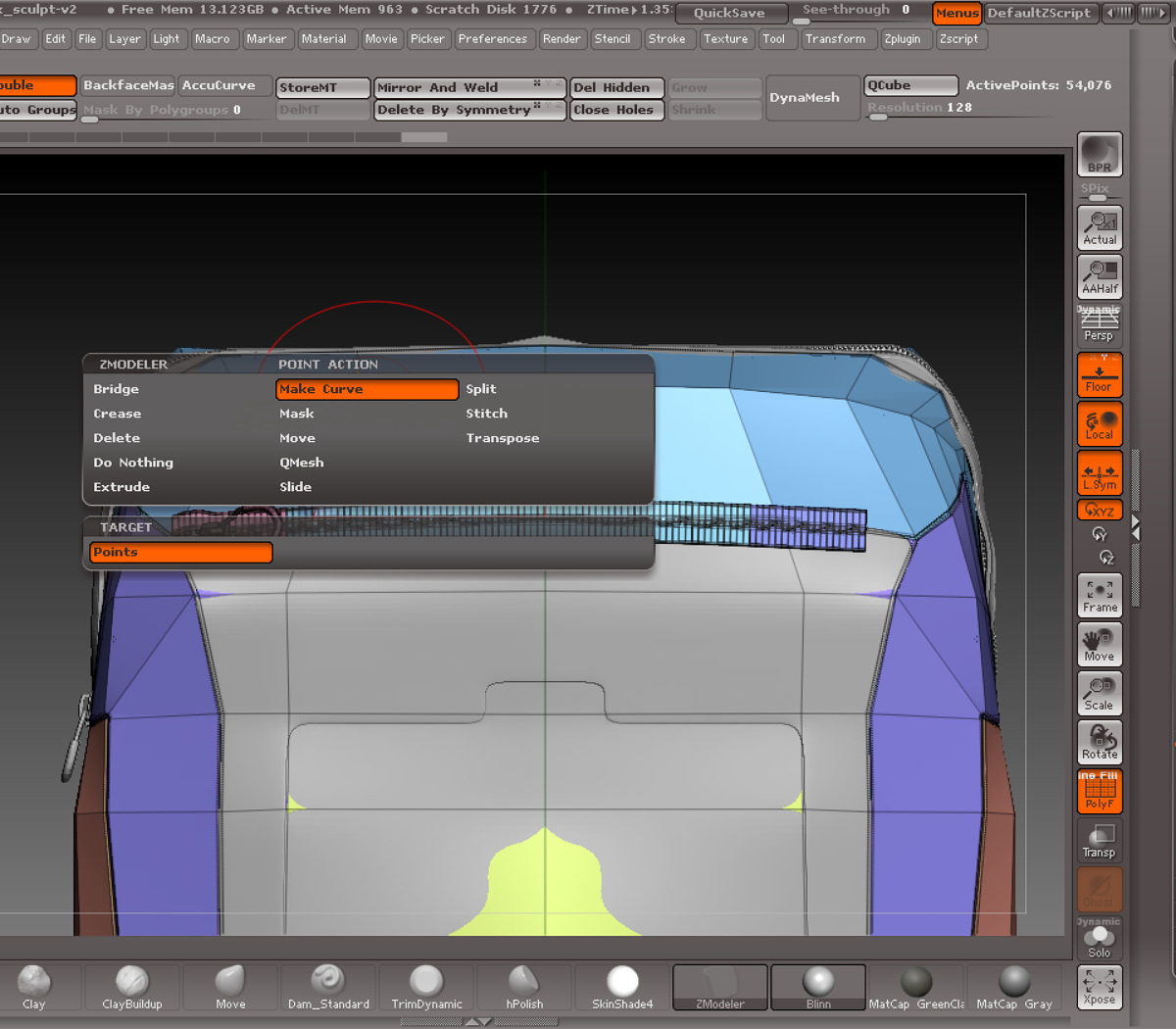
Task: Disable PolyF polyframe display
Action: (1100, 791)
